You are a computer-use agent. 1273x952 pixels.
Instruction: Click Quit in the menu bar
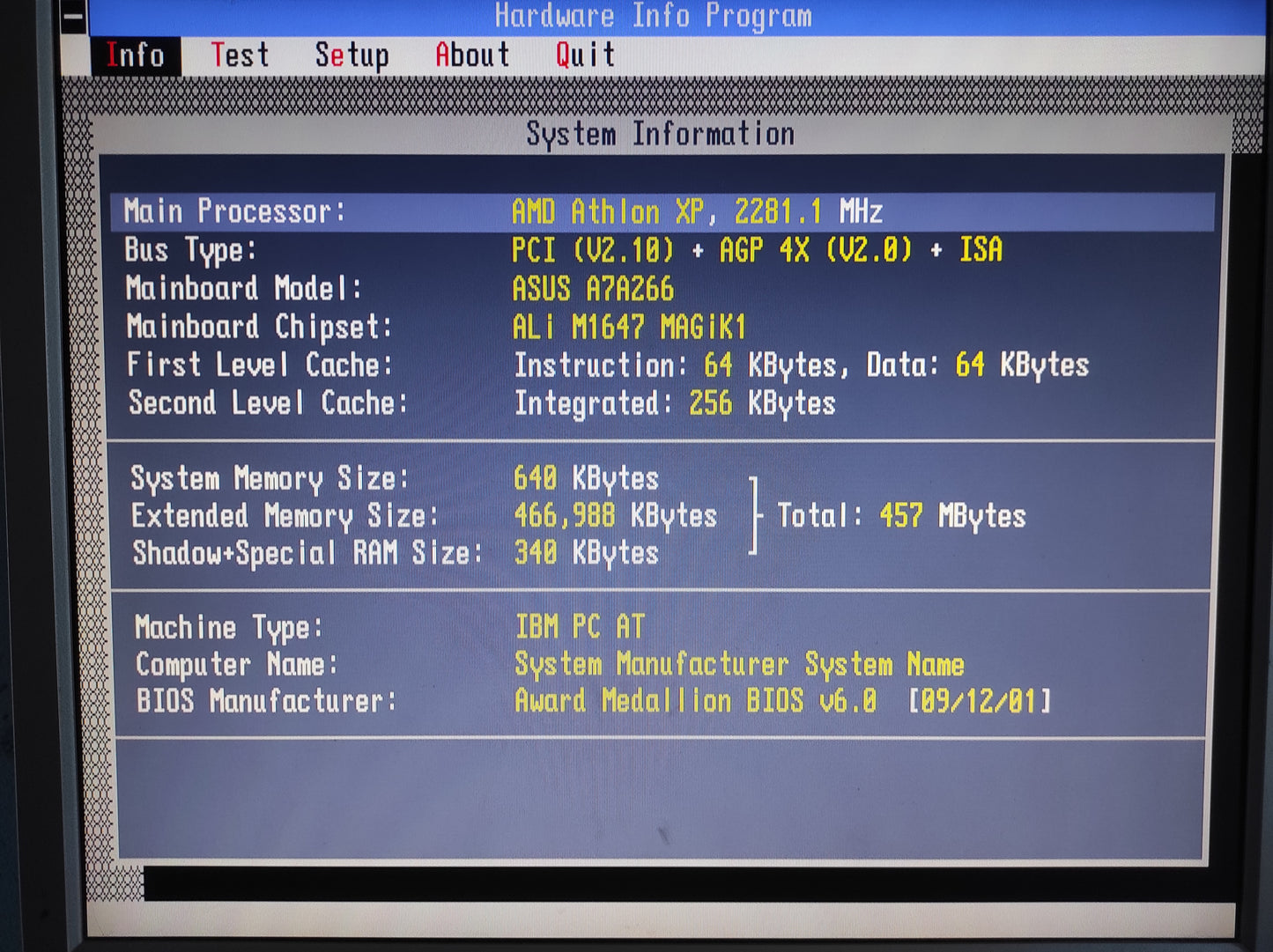click(x=585, y=55)
